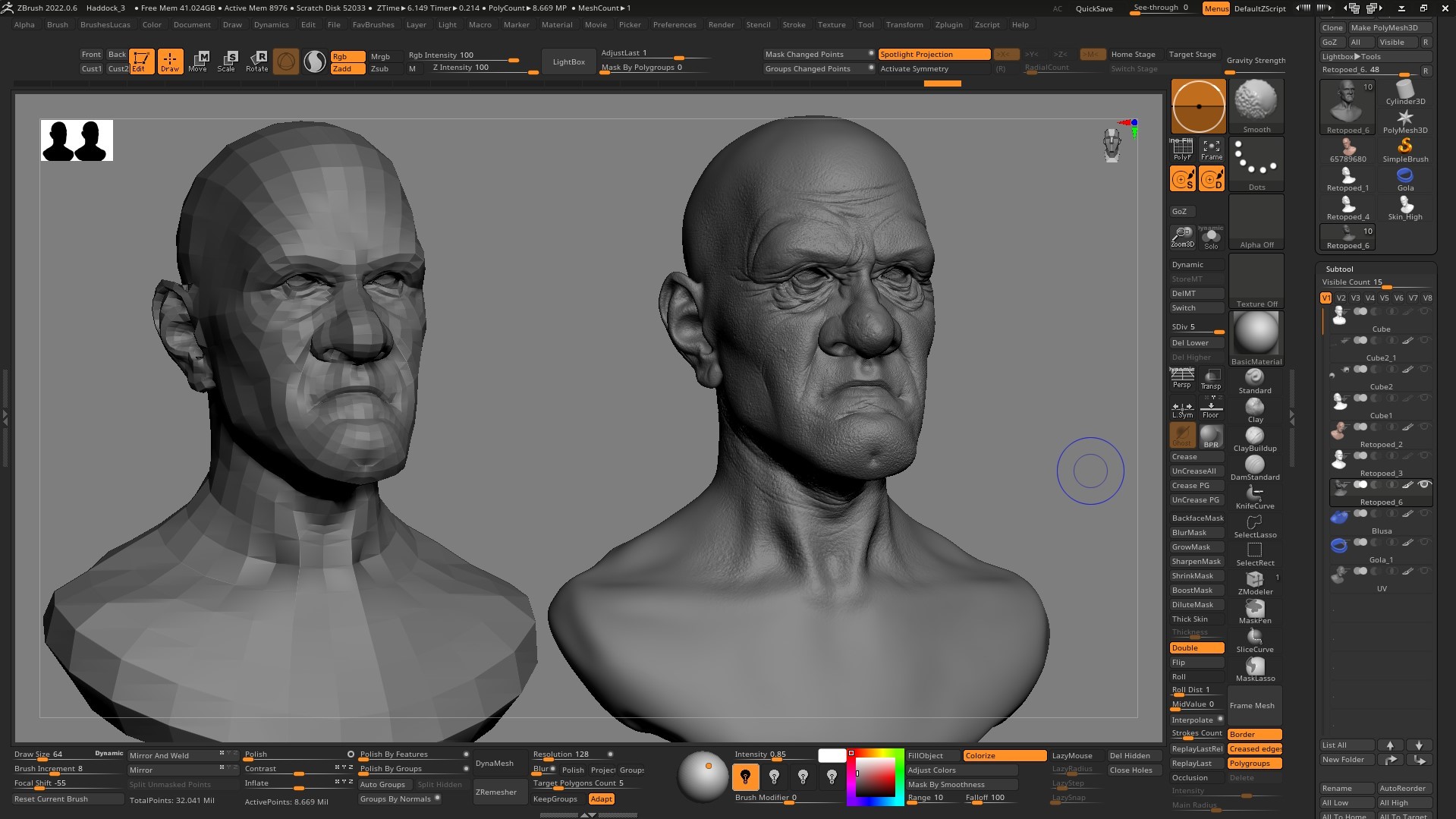The image size is (1456, 819).
Task: Select the DamStandard brush
Action: click(1255, 468)
